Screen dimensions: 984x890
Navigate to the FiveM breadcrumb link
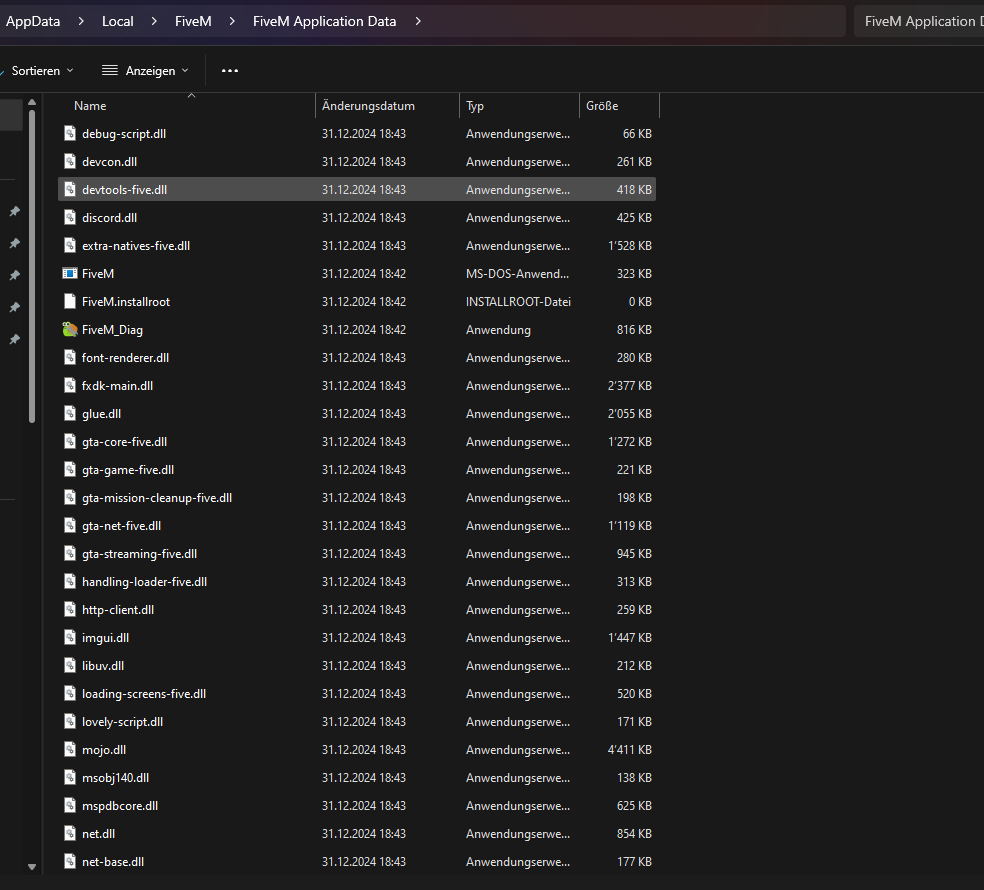pos(192,20)
